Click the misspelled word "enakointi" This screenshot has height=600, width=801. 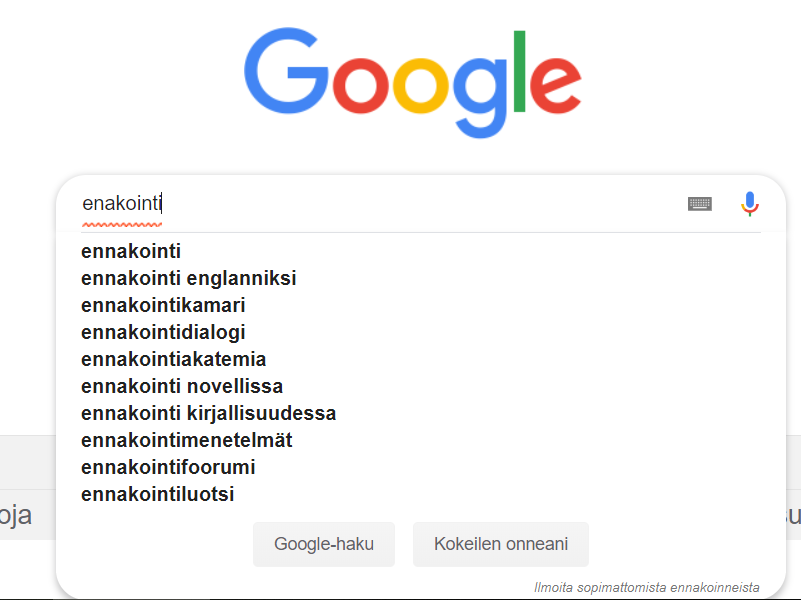click(x=122, y=203)
